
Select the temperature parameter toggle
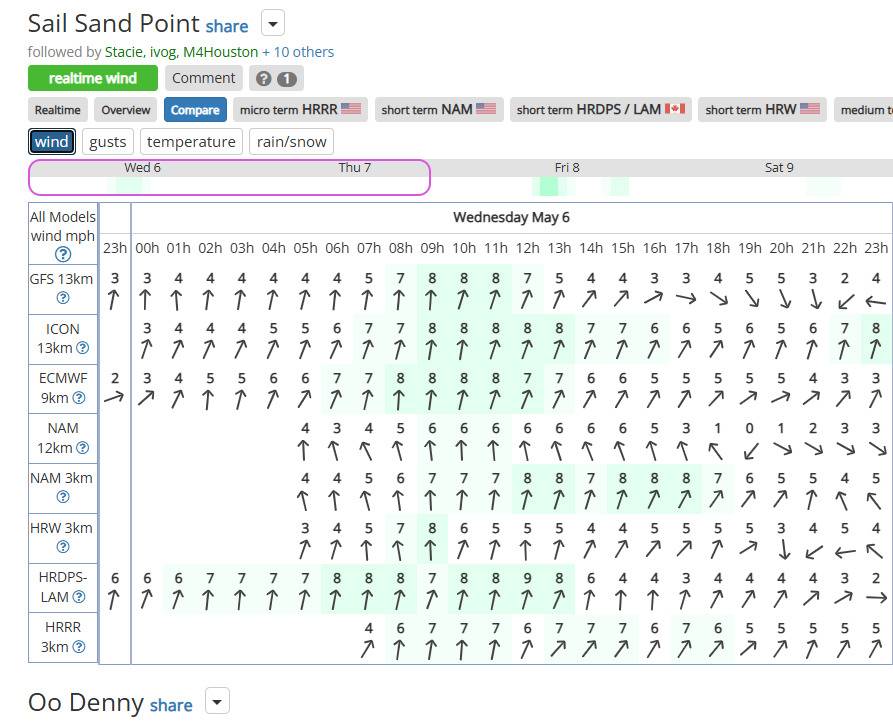click(191, 142)
